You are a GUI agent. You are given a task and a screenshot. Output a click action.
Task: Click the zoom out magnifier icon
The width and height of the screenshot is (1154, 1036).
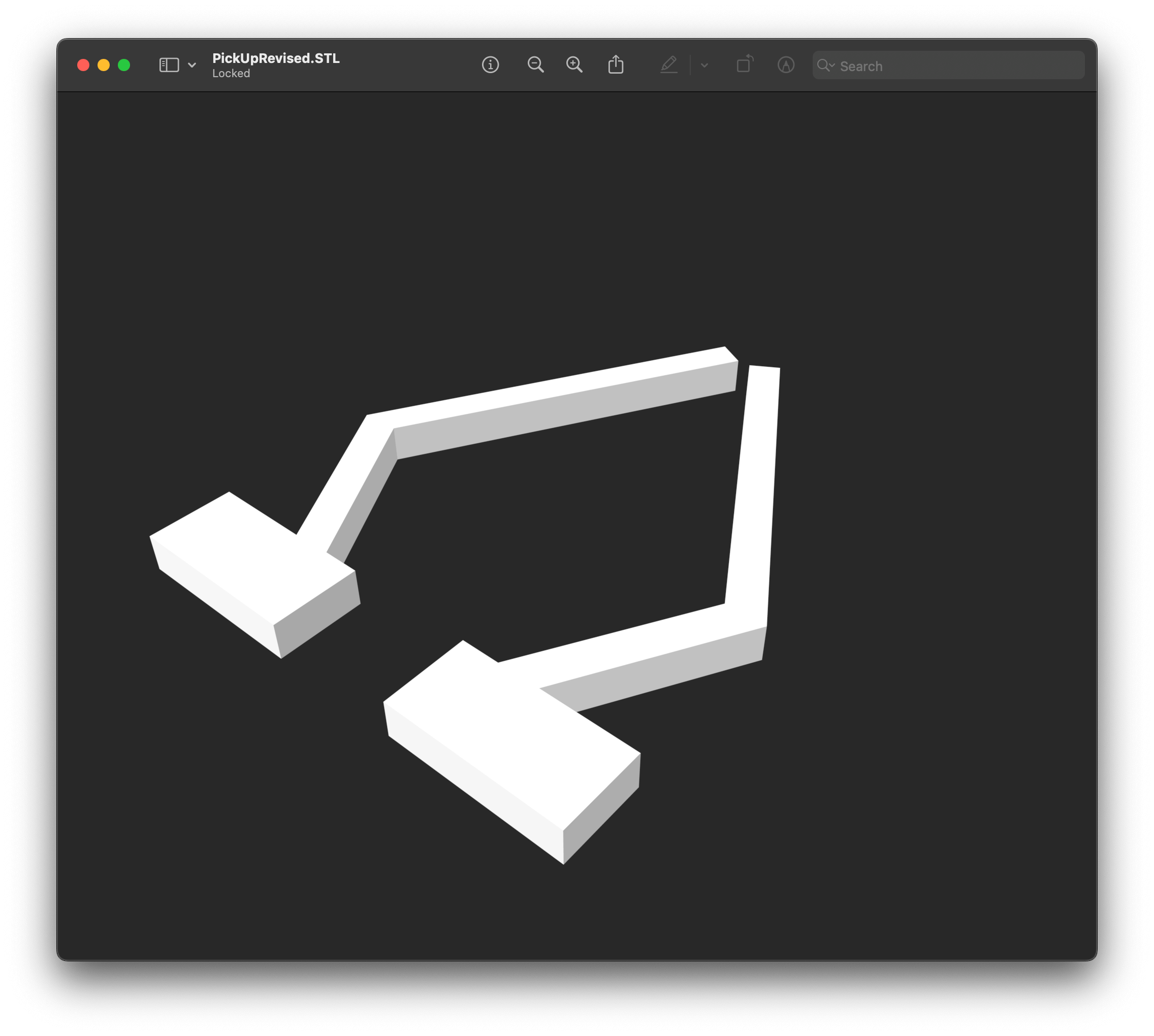535,65
